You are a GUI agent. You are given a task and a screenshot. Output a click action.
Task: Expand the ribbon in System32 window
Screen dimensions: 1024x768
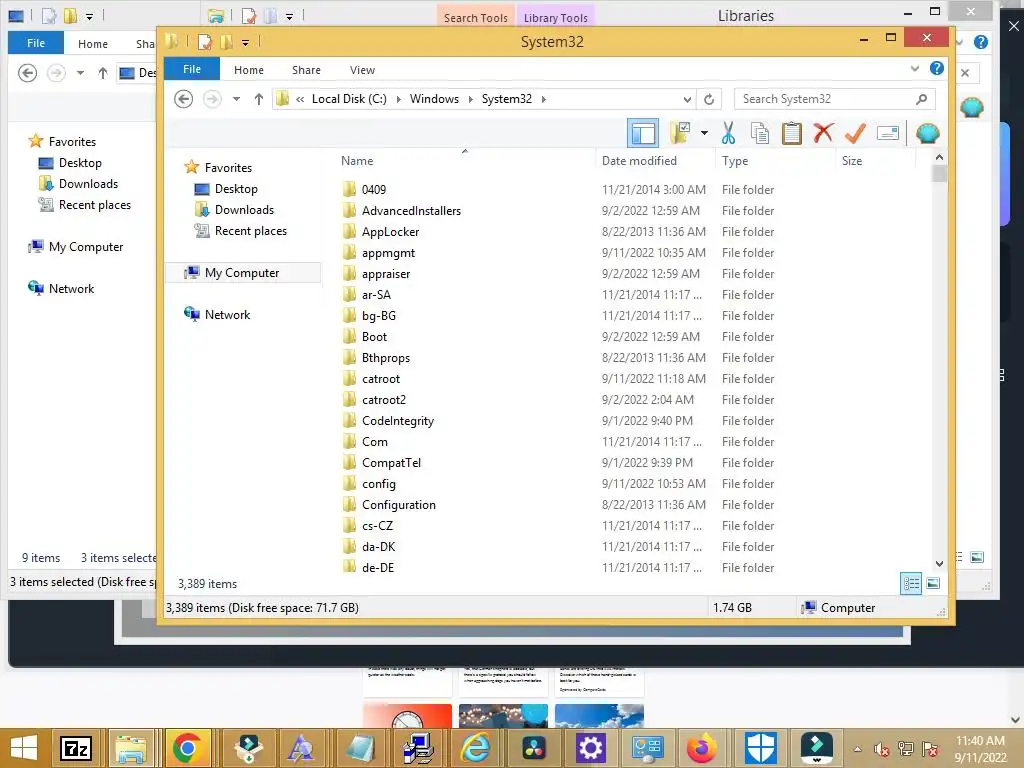[914, 69]
